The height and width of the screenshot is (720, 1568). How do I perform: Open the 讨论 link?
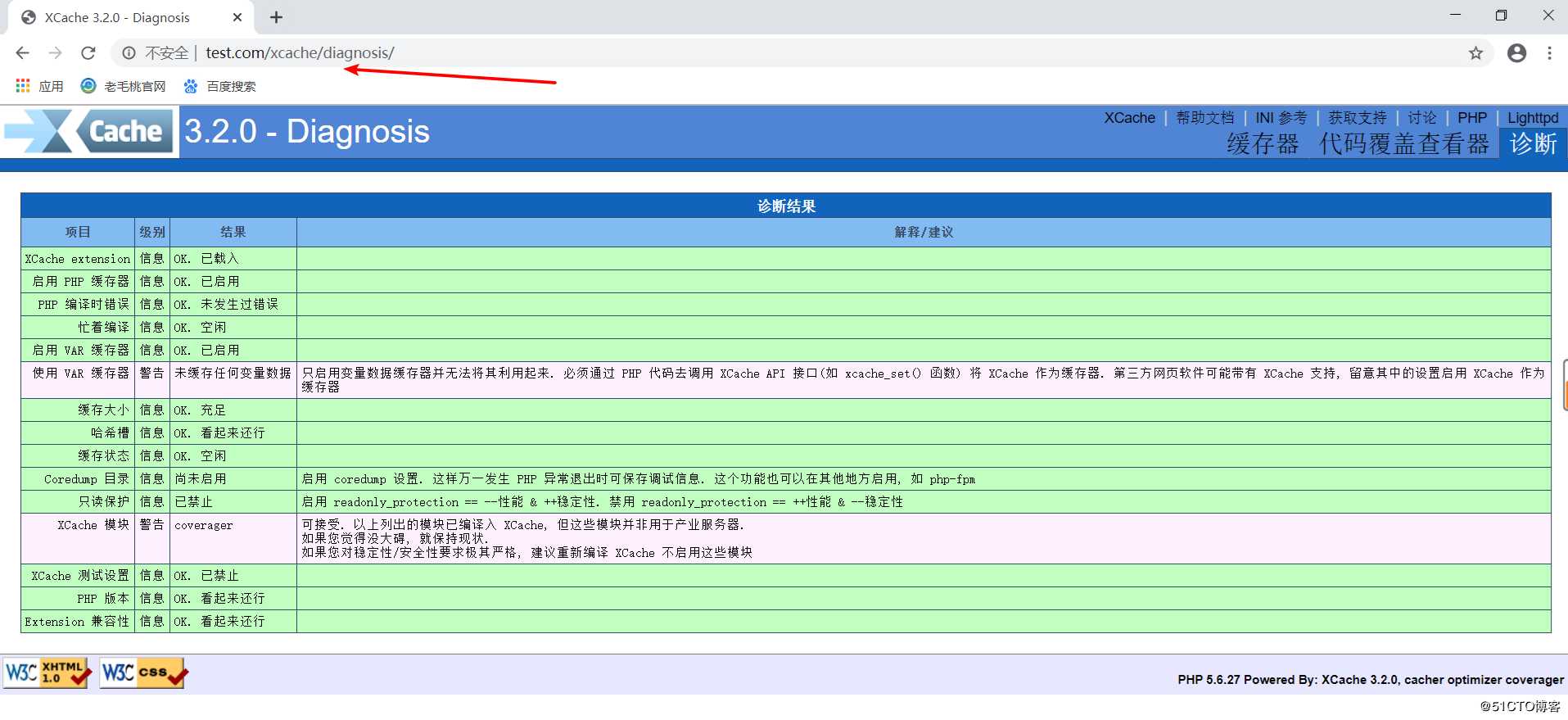click(x=1422, y=118)
